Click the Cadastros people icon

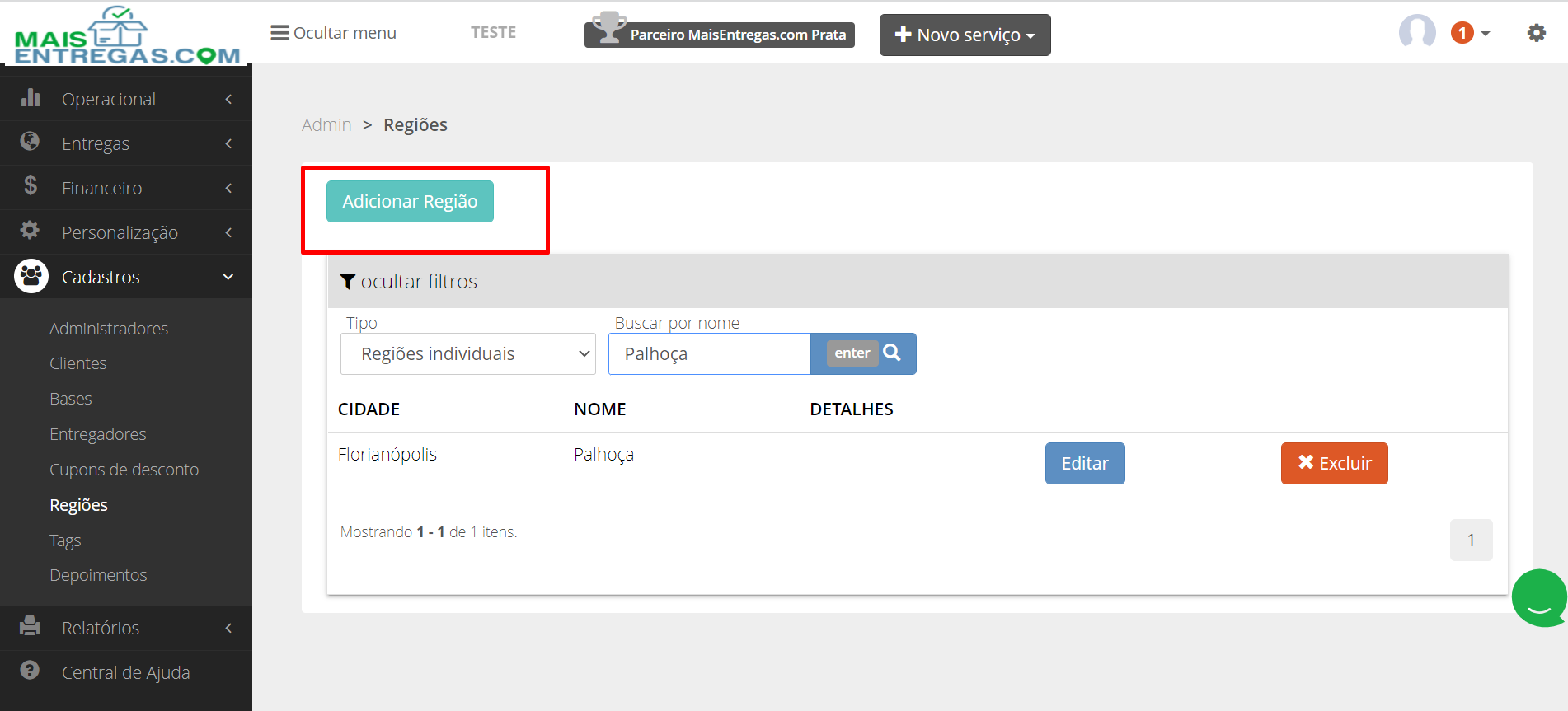point(31,277)
